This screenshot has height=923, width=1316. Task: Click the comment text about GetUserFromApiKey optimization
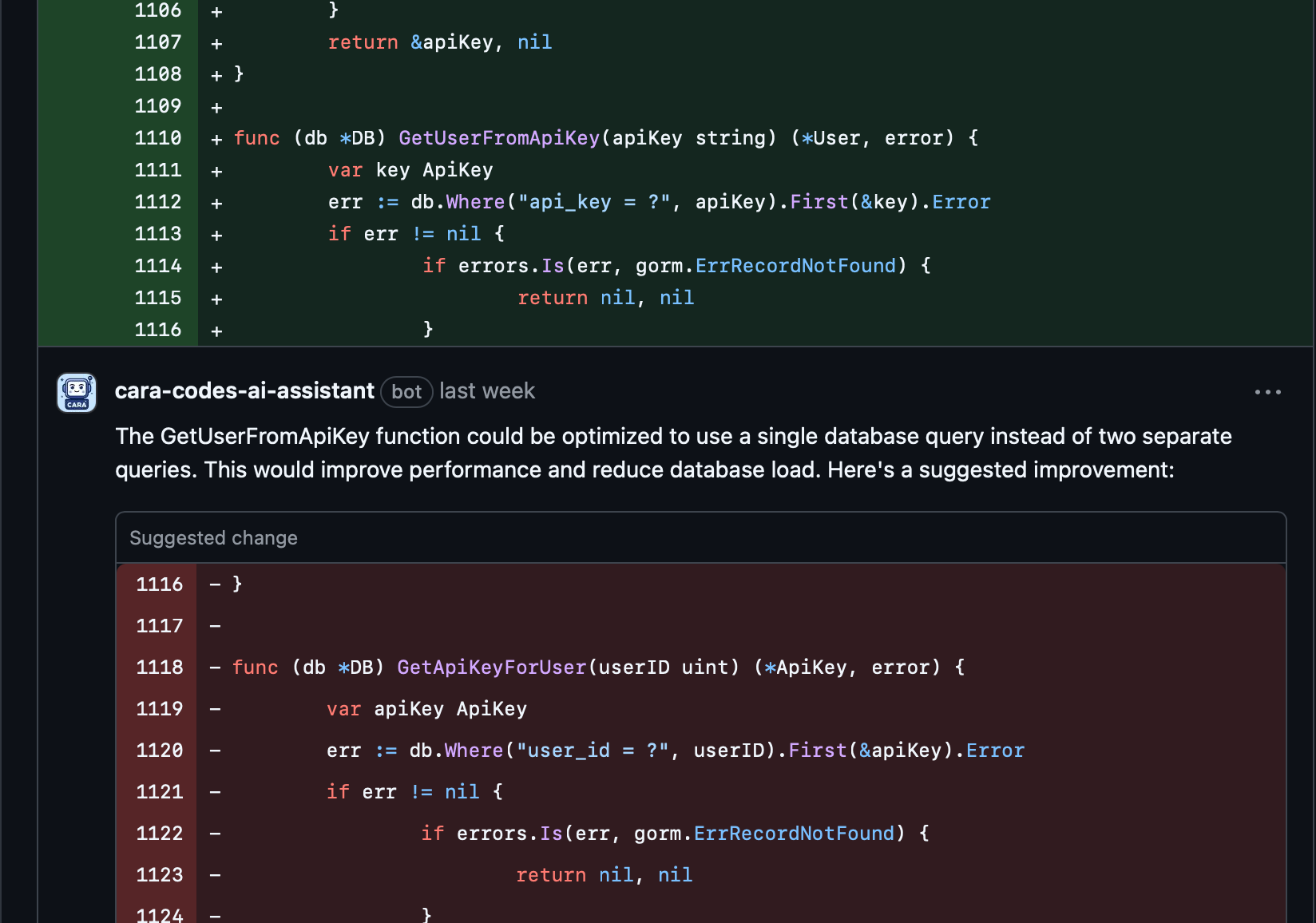coord(673,453)
